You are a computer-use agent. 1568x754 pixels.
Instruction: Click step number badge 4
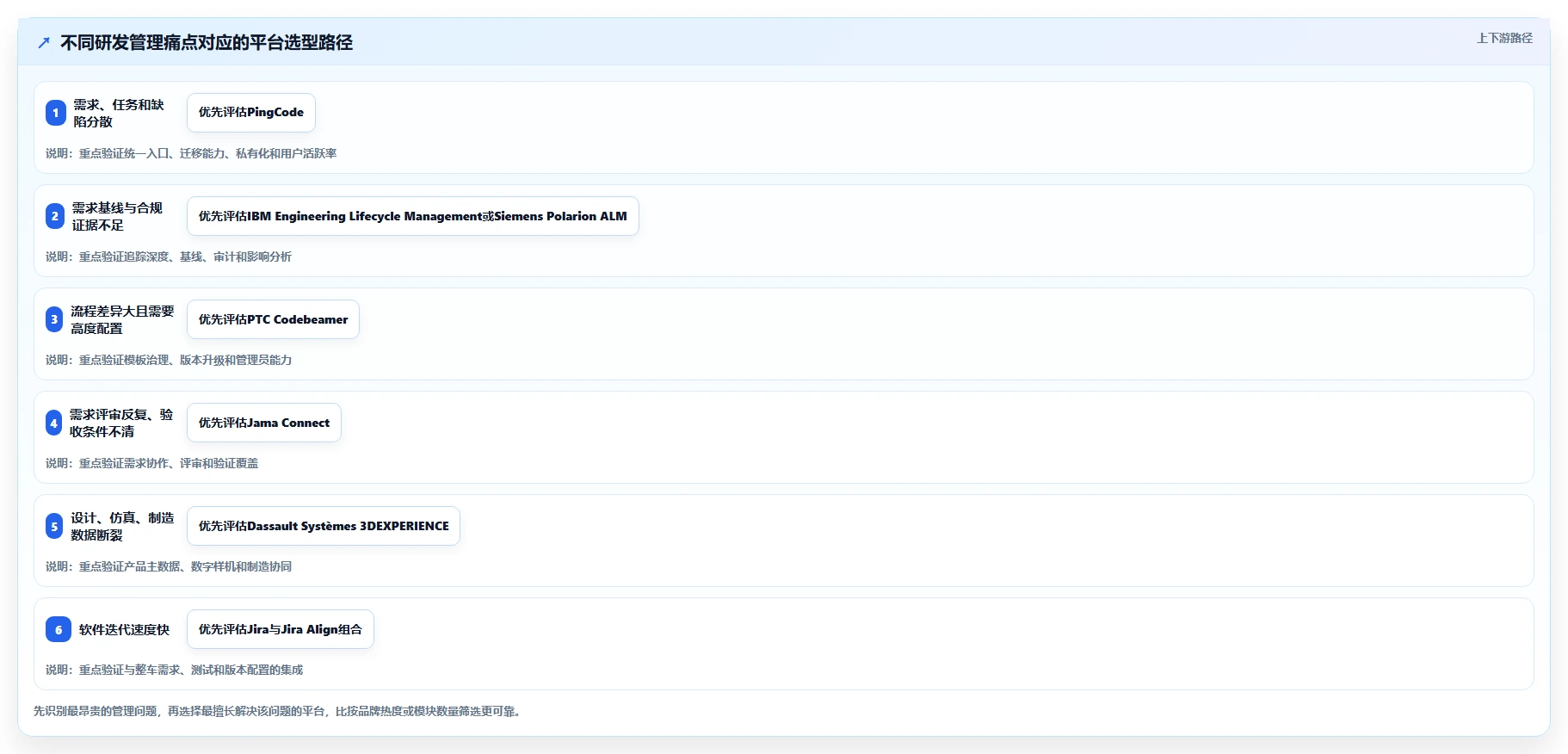[x=53, y=423]
